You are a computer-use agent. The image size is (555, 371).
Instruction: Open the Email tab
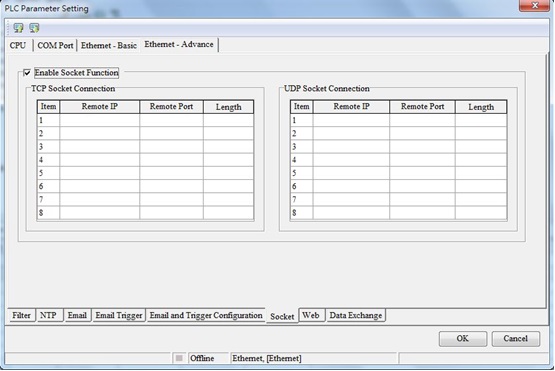[x=77, y=315]
